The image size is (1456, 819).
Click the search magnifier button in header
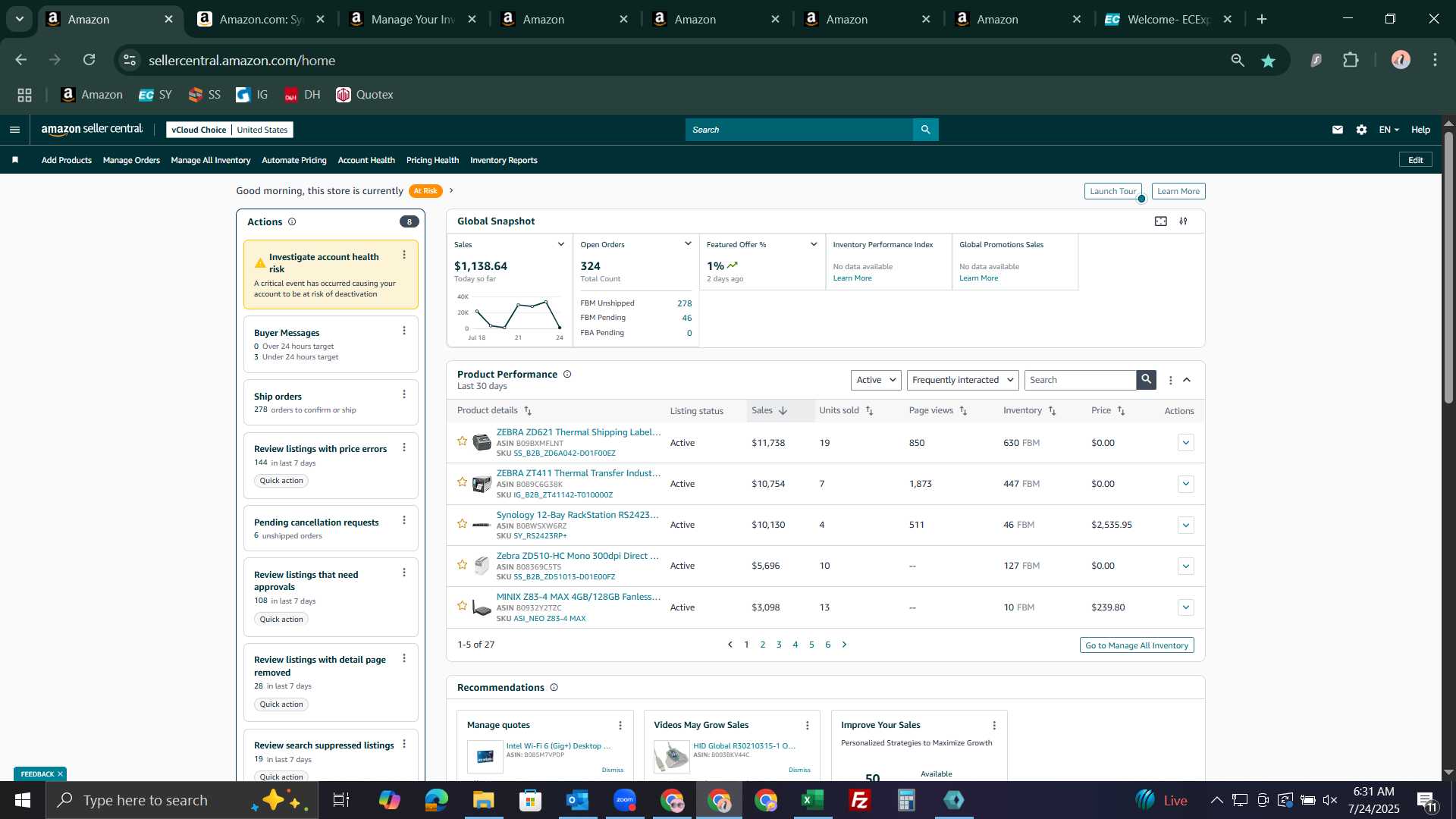[x=925, y=130]
